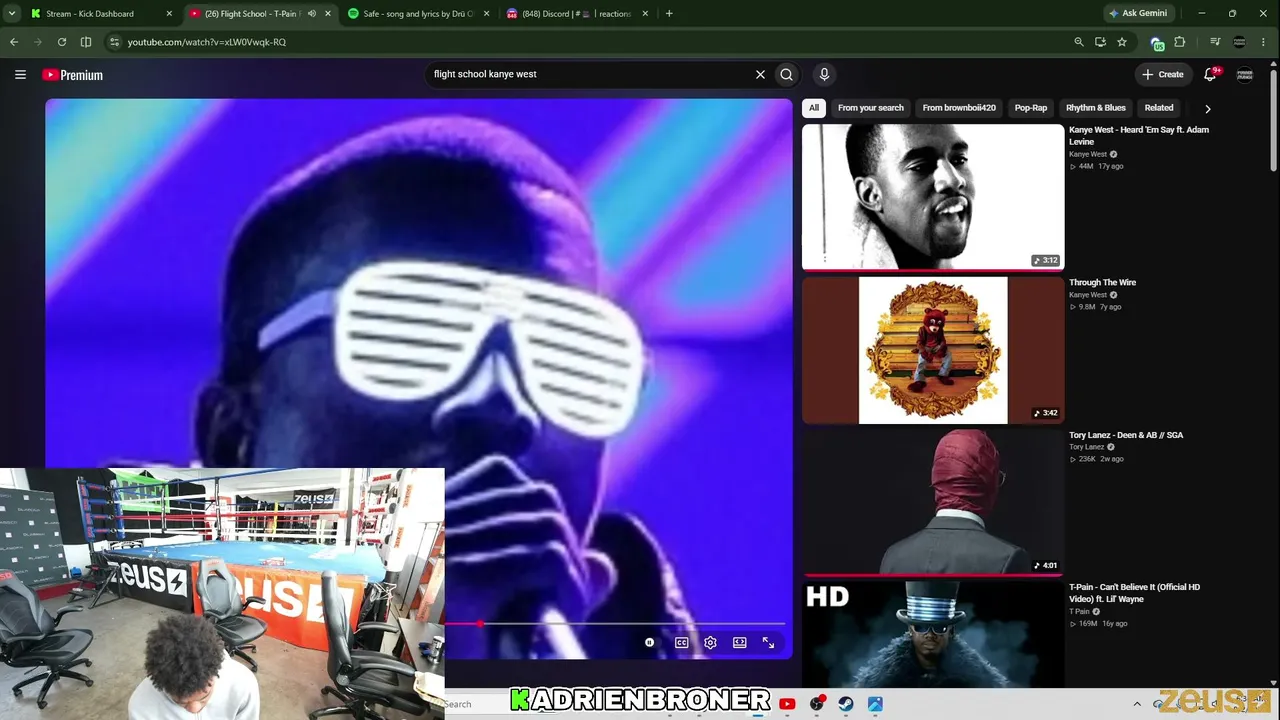Viewport: 1280px width, 720px height.
Task: Open Heard 'Em Say ft. Adam Levine title
Action: click(x=1139, y=136)
